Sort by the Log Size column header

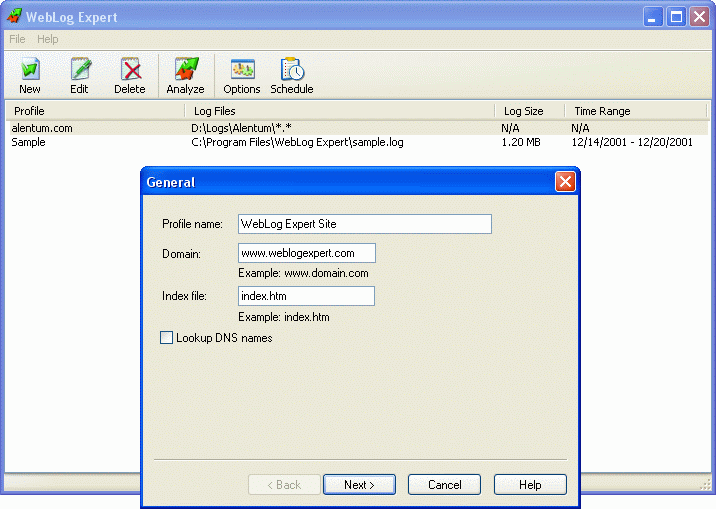tap(530, 111)
